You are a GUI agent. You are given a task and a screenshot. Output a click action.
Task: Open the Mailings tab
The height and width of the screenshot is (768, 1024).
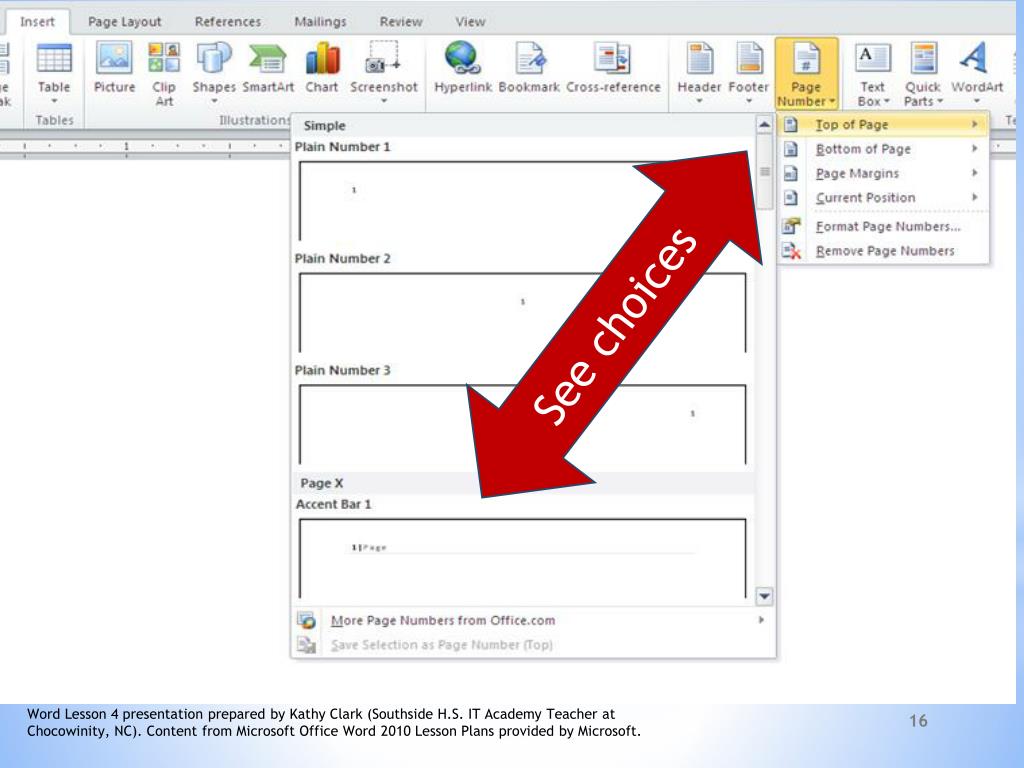tap(320, 22)
